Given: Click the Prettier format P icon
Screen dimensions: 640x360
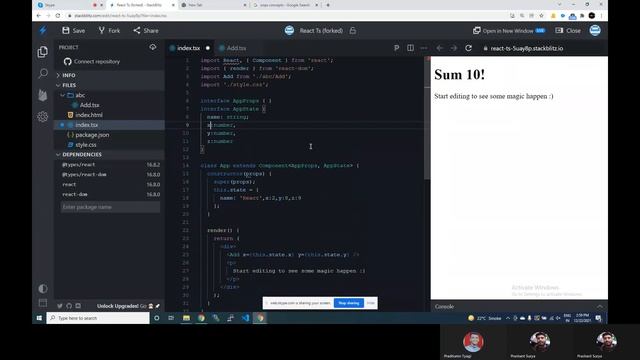Looking at the screenshot, I should [396, 48].
